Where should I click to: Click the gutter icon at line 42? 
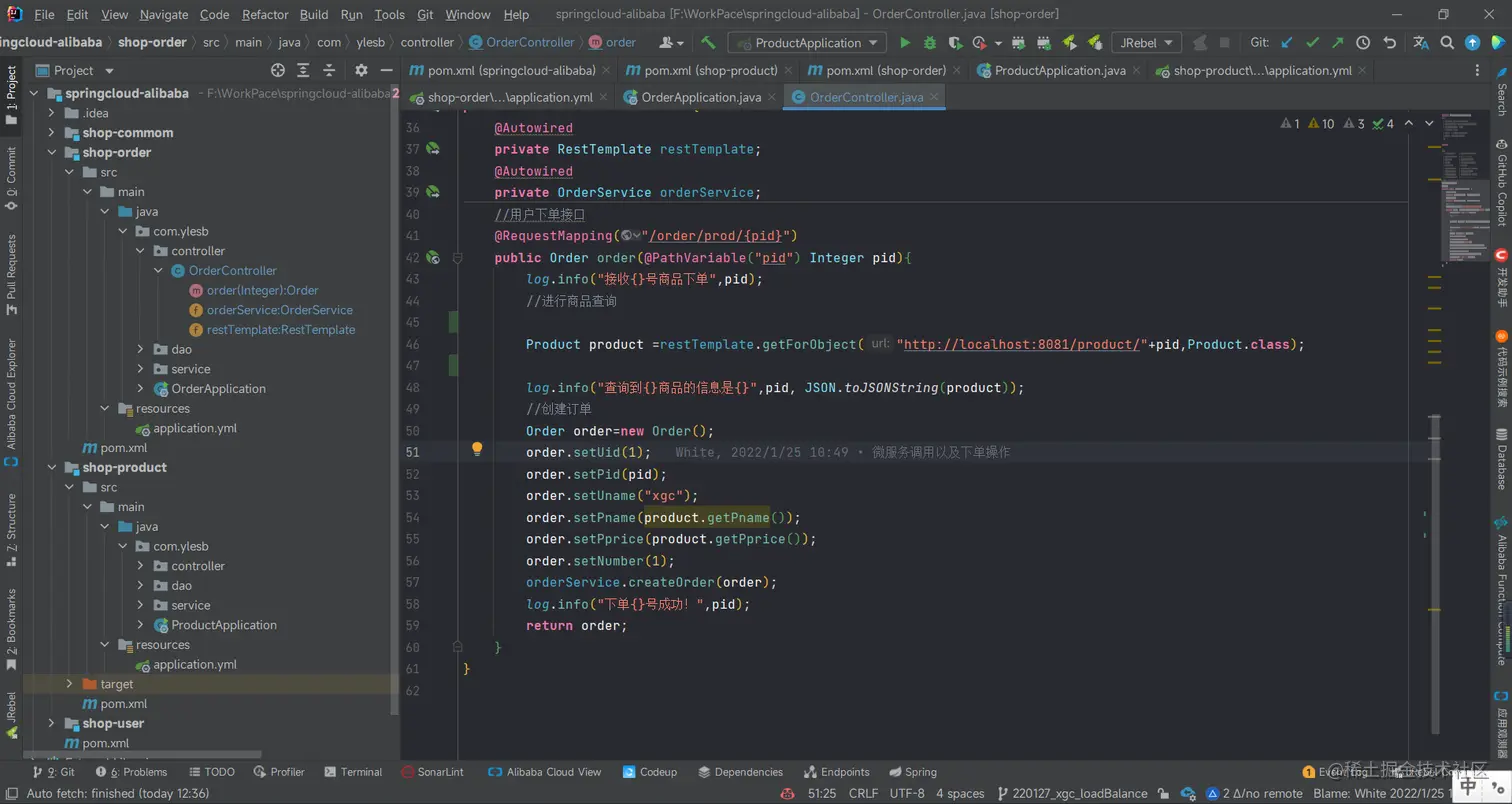tap(433, 257)
